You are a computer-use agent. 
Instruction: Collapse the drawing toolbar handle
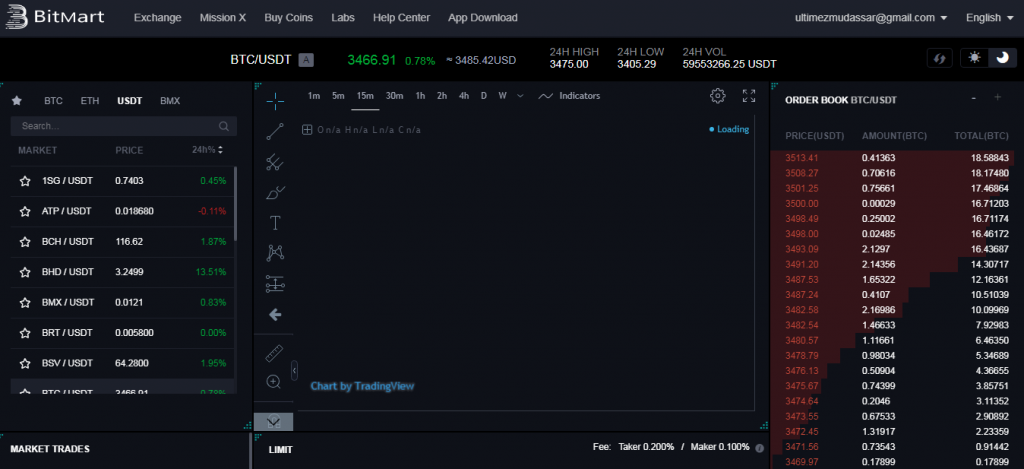(x=294, y=370)
